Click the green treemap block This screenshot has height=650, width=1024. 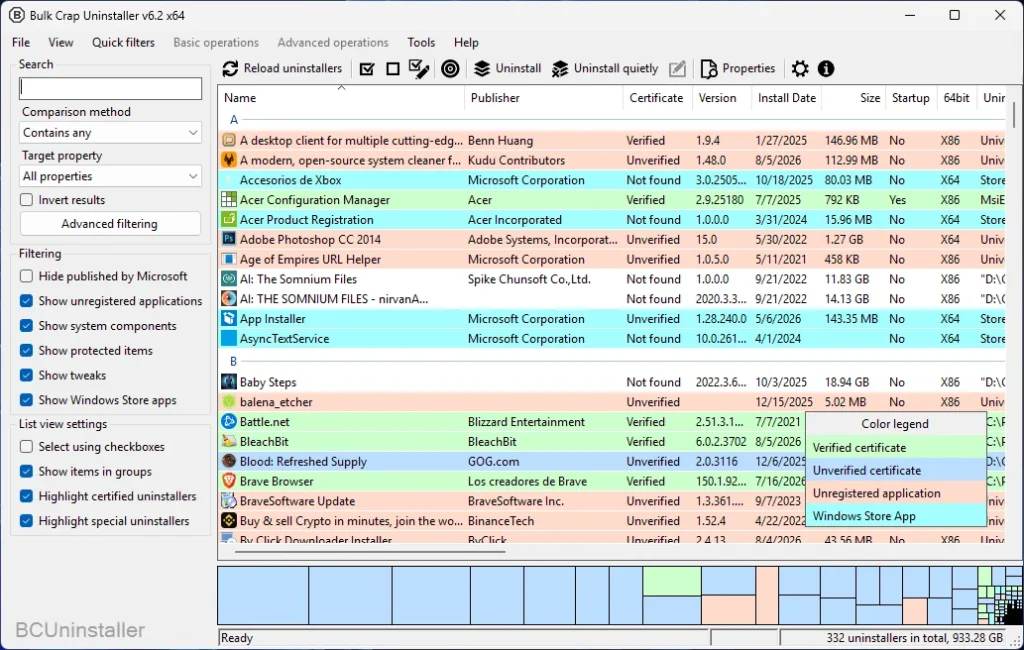coord(671,581)
